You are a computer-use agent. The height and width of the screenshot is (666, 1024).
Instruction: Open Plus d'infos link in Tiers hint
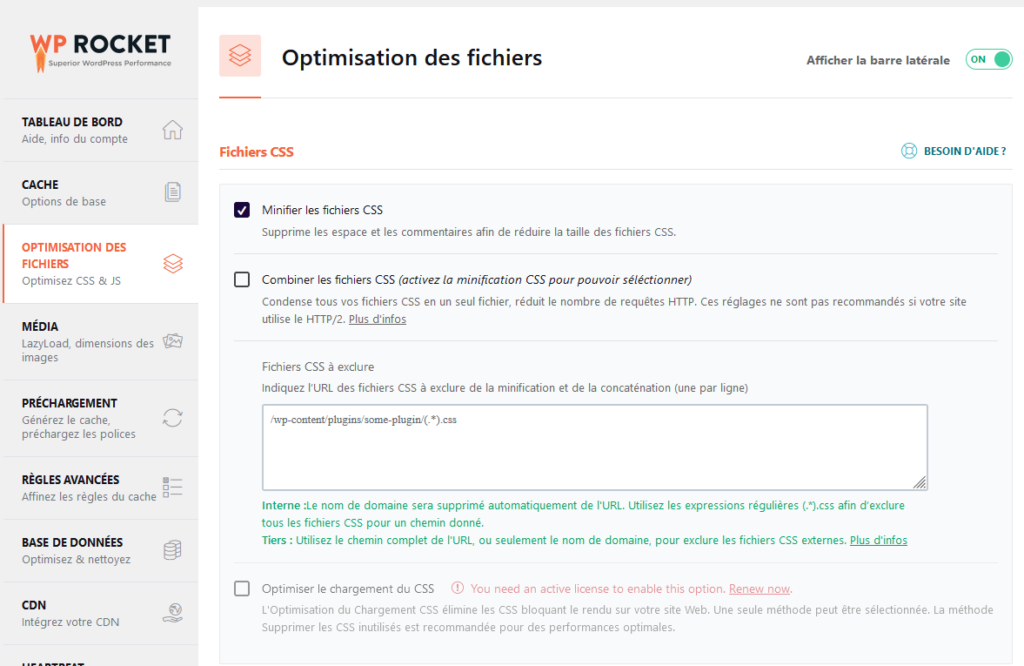(x=878, y=540)
